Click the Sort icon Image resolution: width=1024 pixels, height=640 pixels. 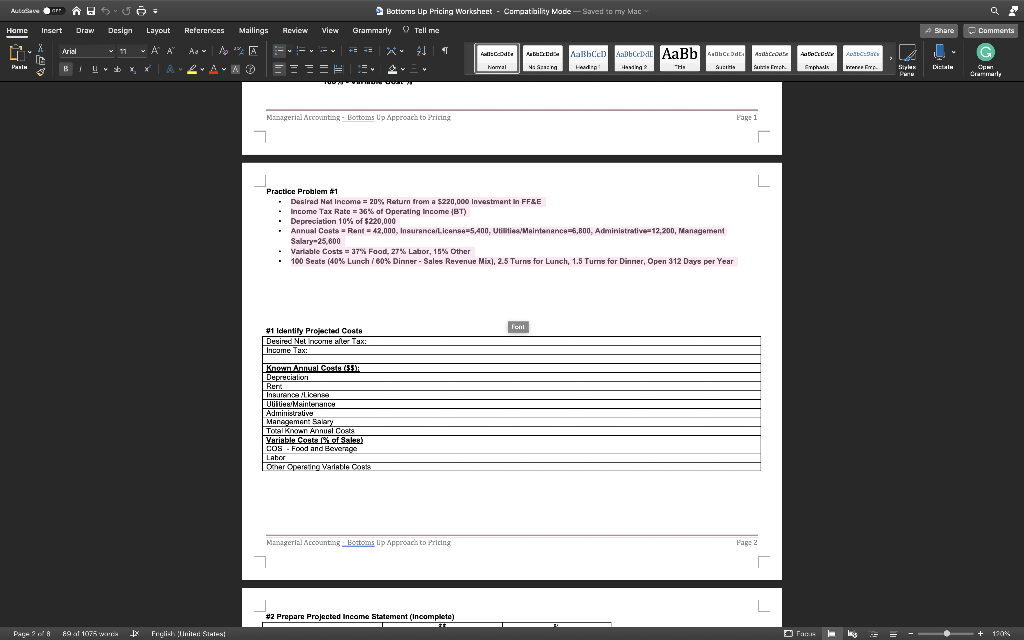[422, 51]
